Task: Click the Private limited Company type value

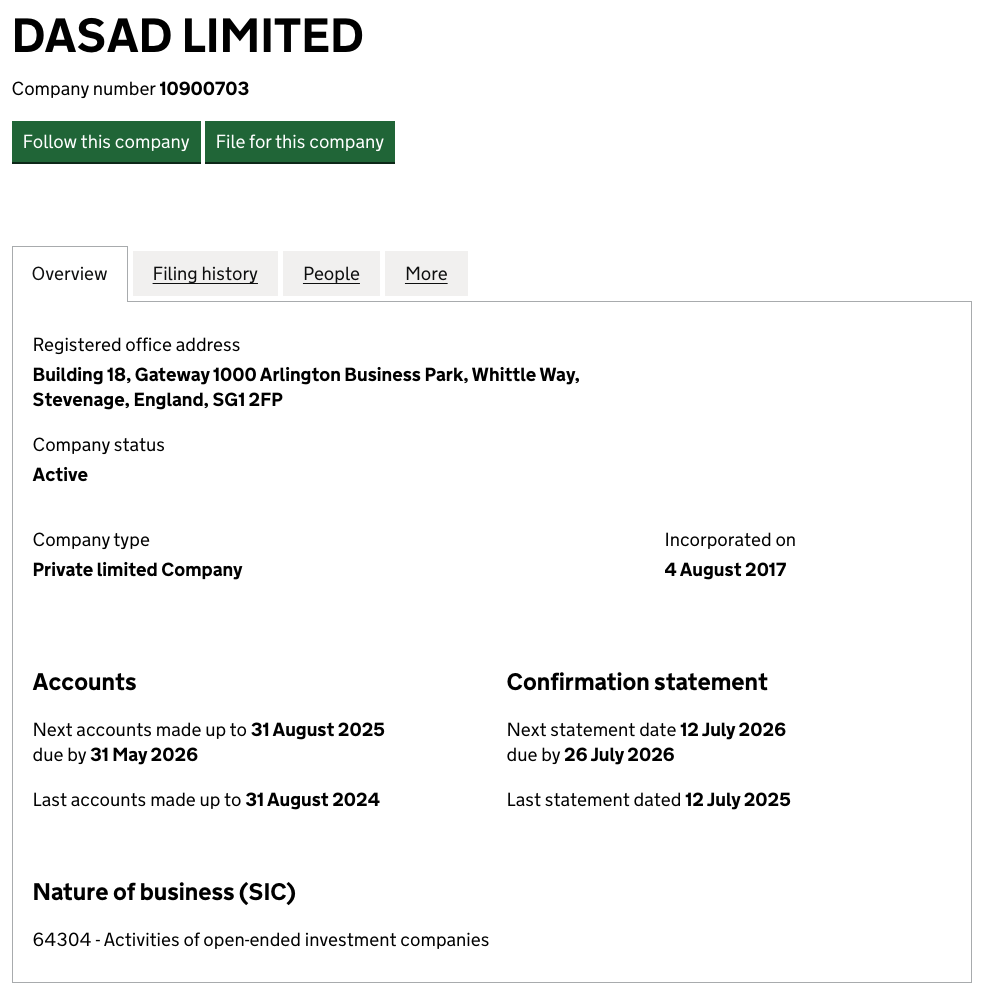Action: point(137,570)
